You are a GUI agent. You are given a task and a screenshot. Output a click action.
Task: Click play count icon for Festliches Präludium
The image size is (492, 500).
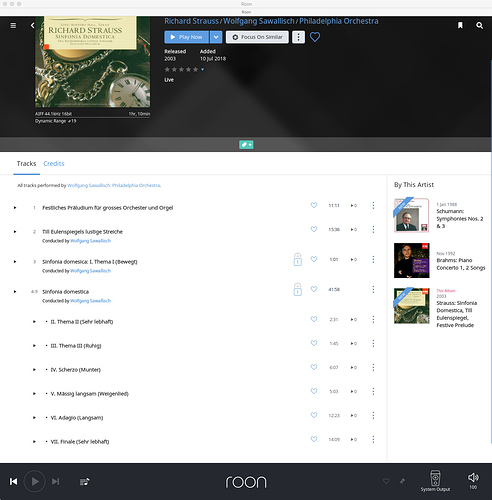pyautogui.click(x=354, y=206)
